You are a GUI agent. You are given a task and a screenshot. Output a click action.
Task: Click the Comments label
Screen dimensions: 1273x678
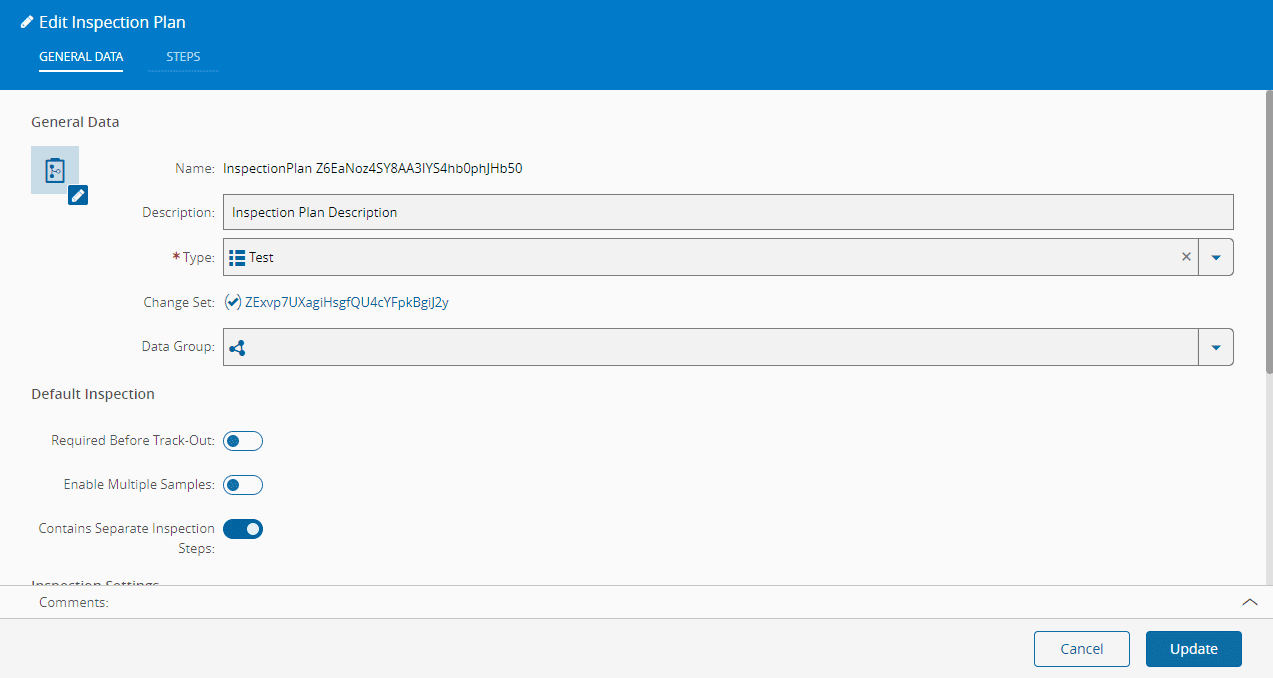click(74, 602)
